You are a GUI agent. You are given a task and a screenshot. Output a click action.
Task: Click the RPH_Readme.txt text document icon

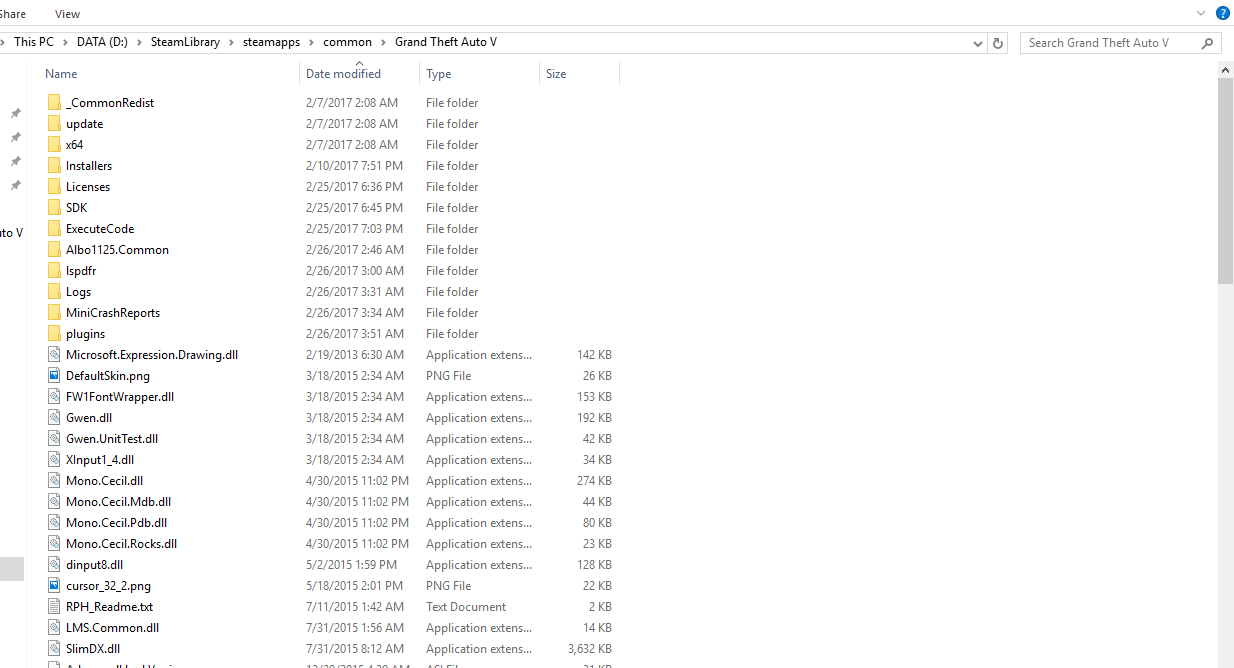54,606
